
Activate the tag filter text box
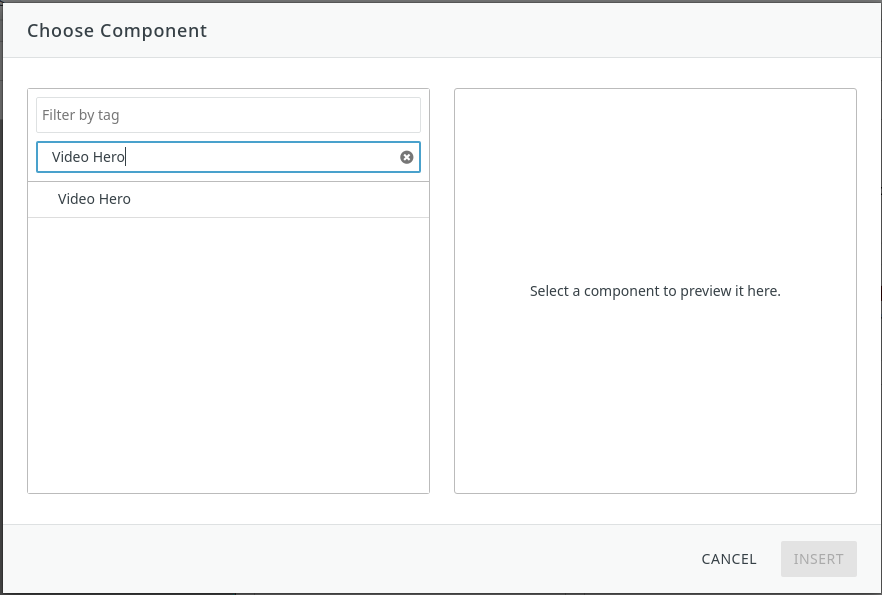point(228,115)
